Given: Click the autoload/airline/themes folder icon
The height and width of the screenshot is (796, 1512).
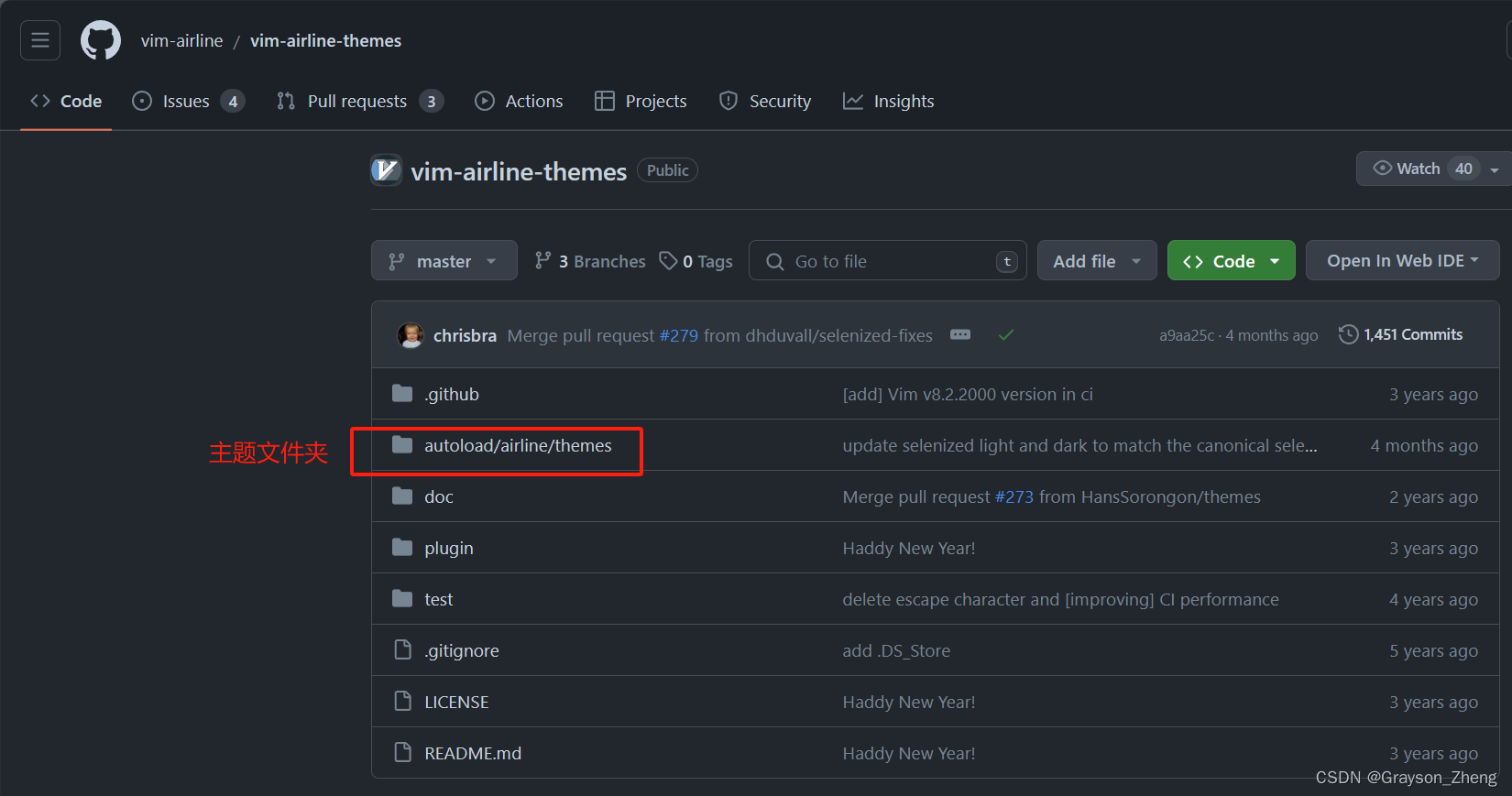Looking at the screenshot, I should [402, 445].
